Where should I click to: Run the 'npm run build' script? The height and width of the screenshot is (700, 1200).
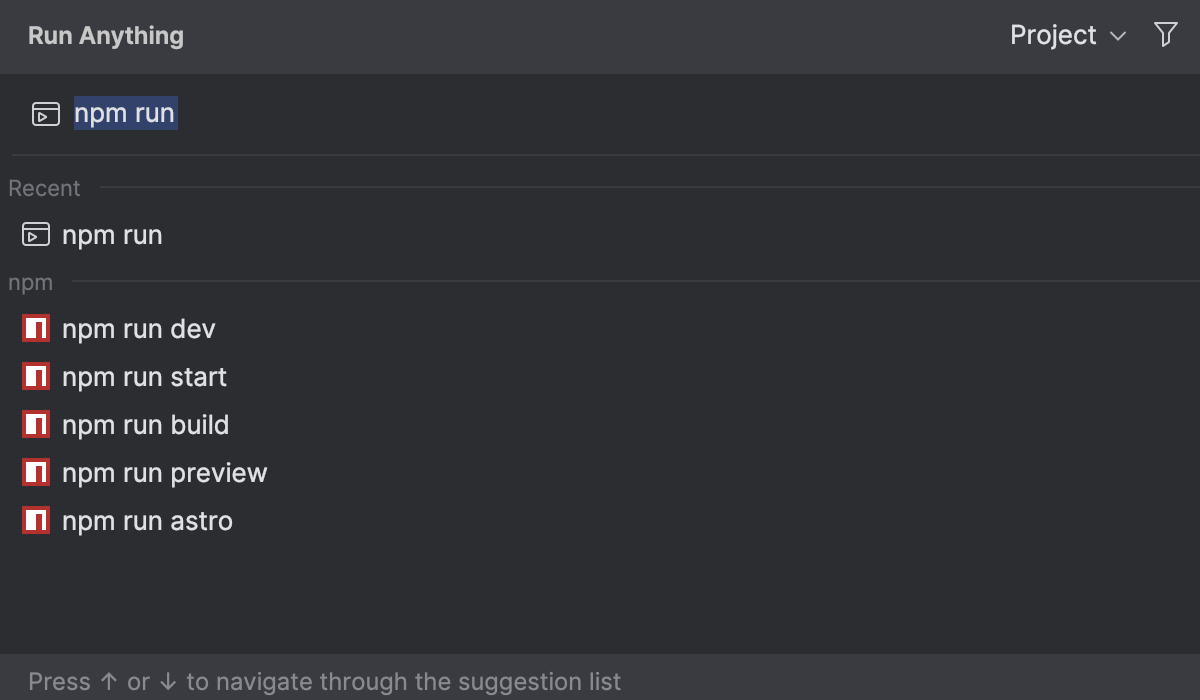pos(146,424)
